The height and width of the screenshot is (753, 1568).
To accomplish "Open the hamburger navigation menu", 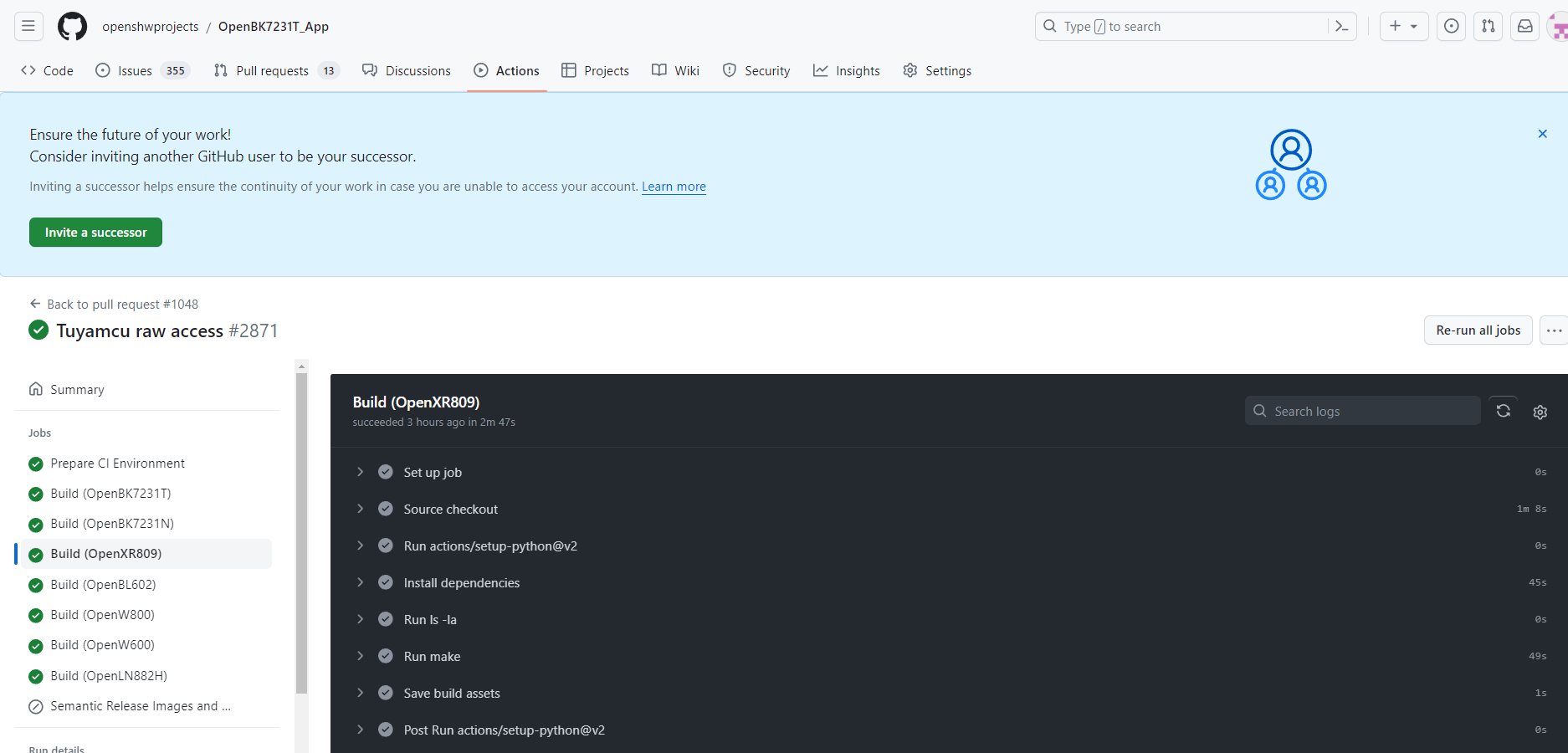I will [x=28, y=27].
